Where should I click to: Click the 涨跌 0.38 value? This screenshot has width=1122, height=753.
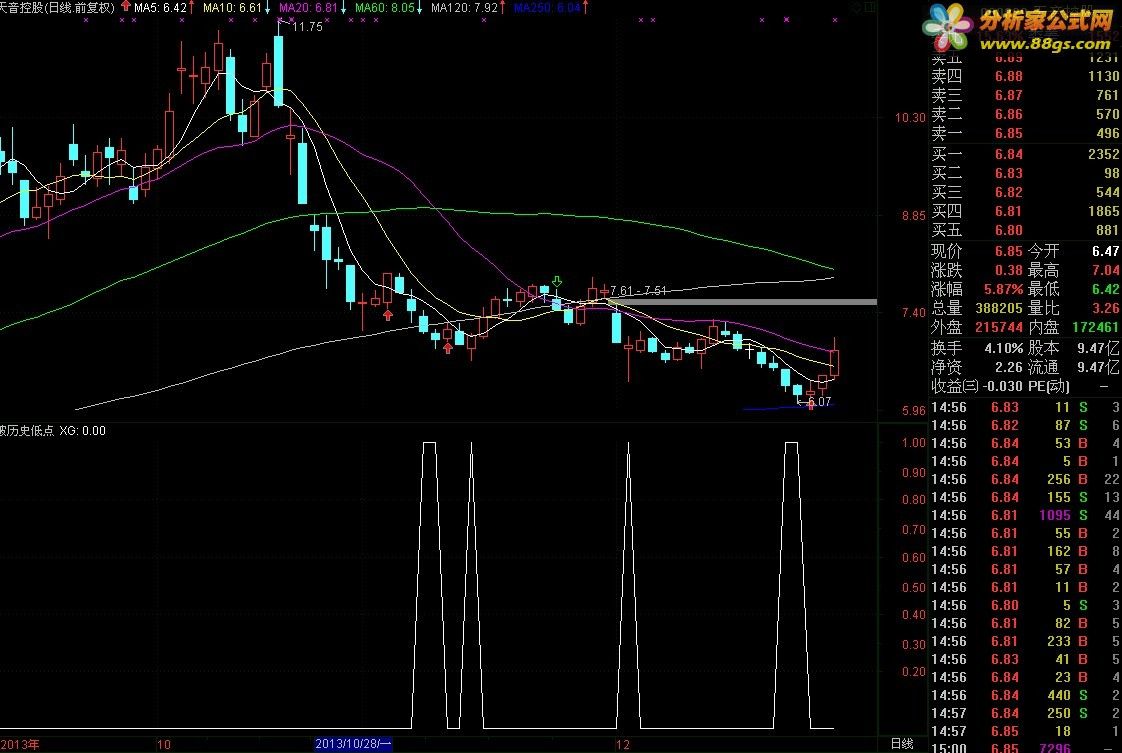[1008, 271]
